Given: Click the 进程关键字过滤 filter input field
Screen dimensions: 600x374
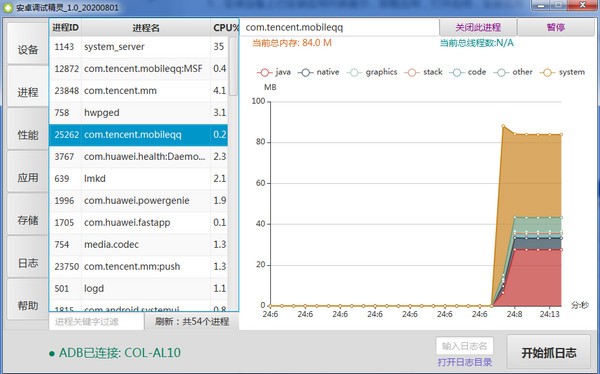Looking at the screenshot, I should 96,321.
